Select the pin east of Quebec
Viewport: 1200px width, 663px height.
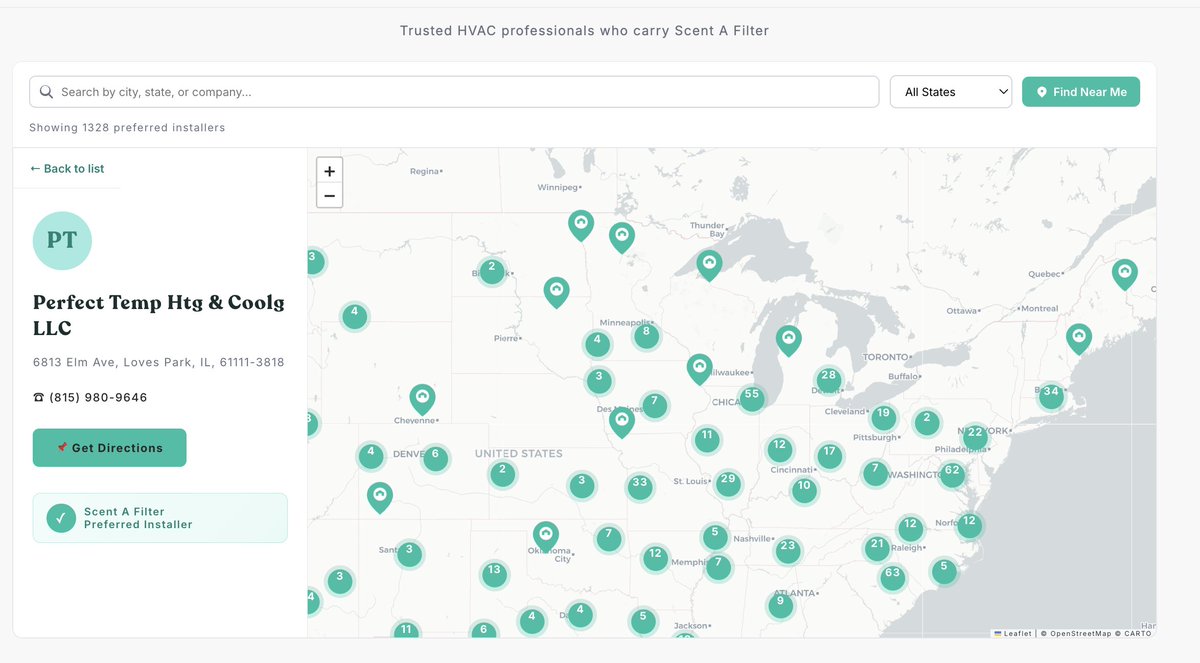pyautogui.click(x=1125, y=275)
